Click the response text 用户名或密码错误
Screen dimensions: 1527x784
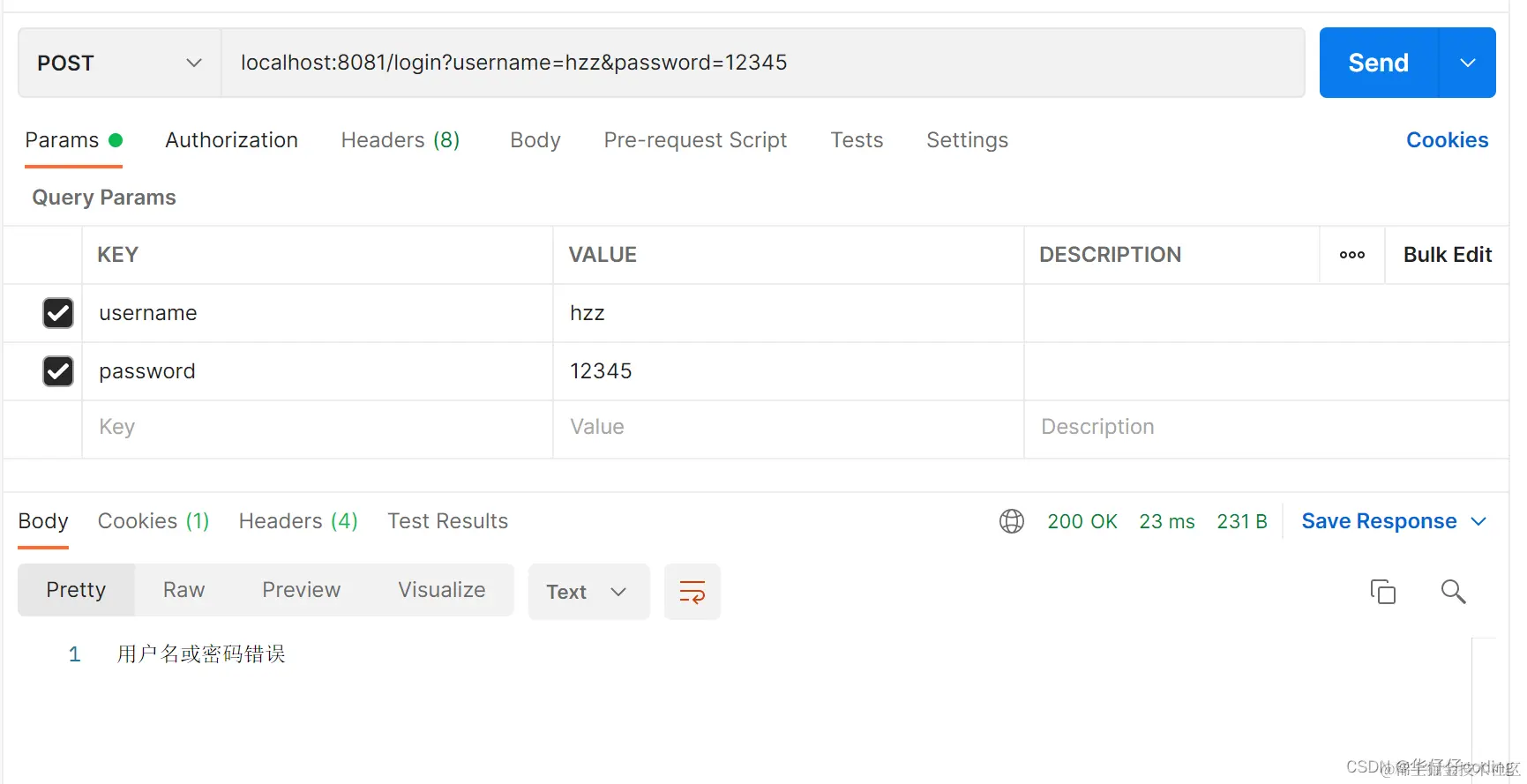coord(201,654)
